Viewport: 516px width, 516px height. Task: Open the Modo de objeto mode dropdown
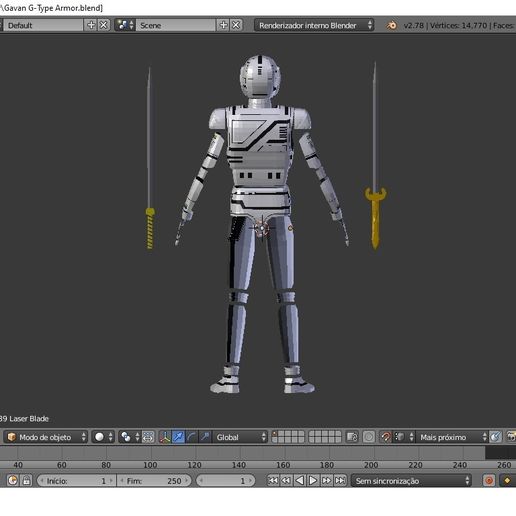click(x=46, y=437)
